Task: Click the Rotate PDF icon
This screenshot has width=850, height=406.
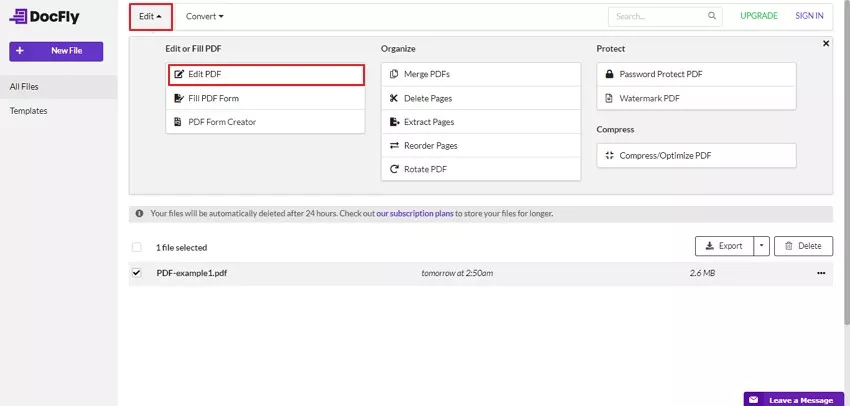Action: click(394, 169)
